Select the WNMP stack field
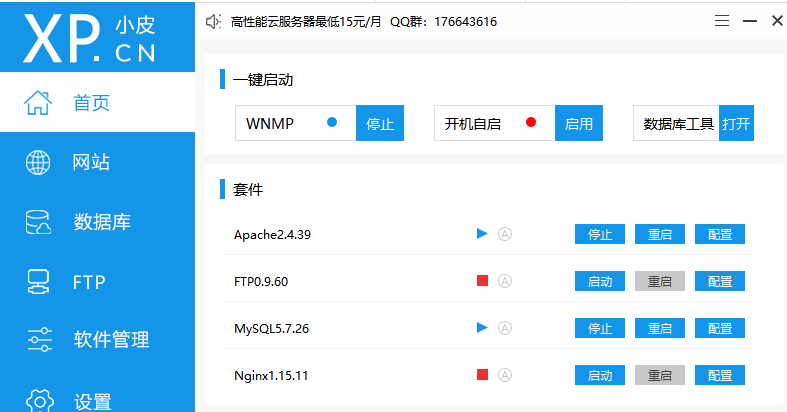 coord(296,123)
